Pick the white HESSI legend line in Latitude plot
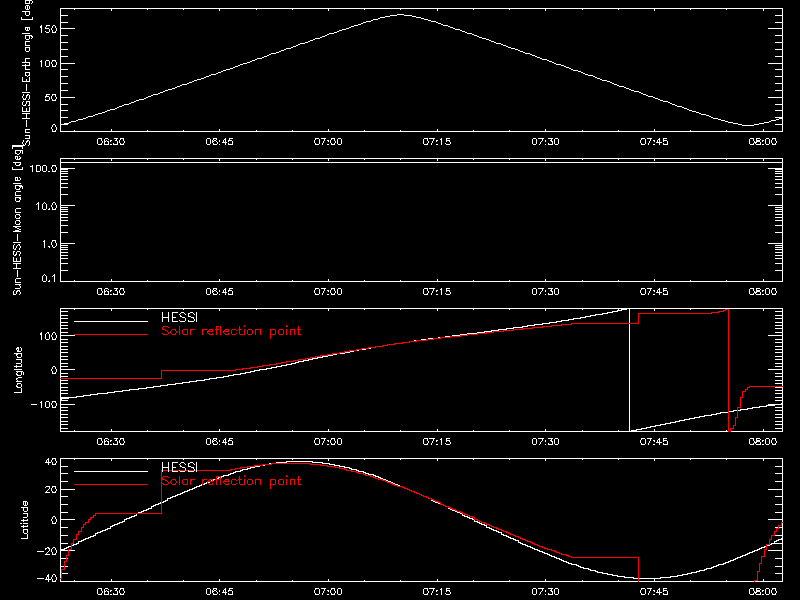Image resolution: width=800 pixels, height=600 pixels. click(x=111, y=471)
